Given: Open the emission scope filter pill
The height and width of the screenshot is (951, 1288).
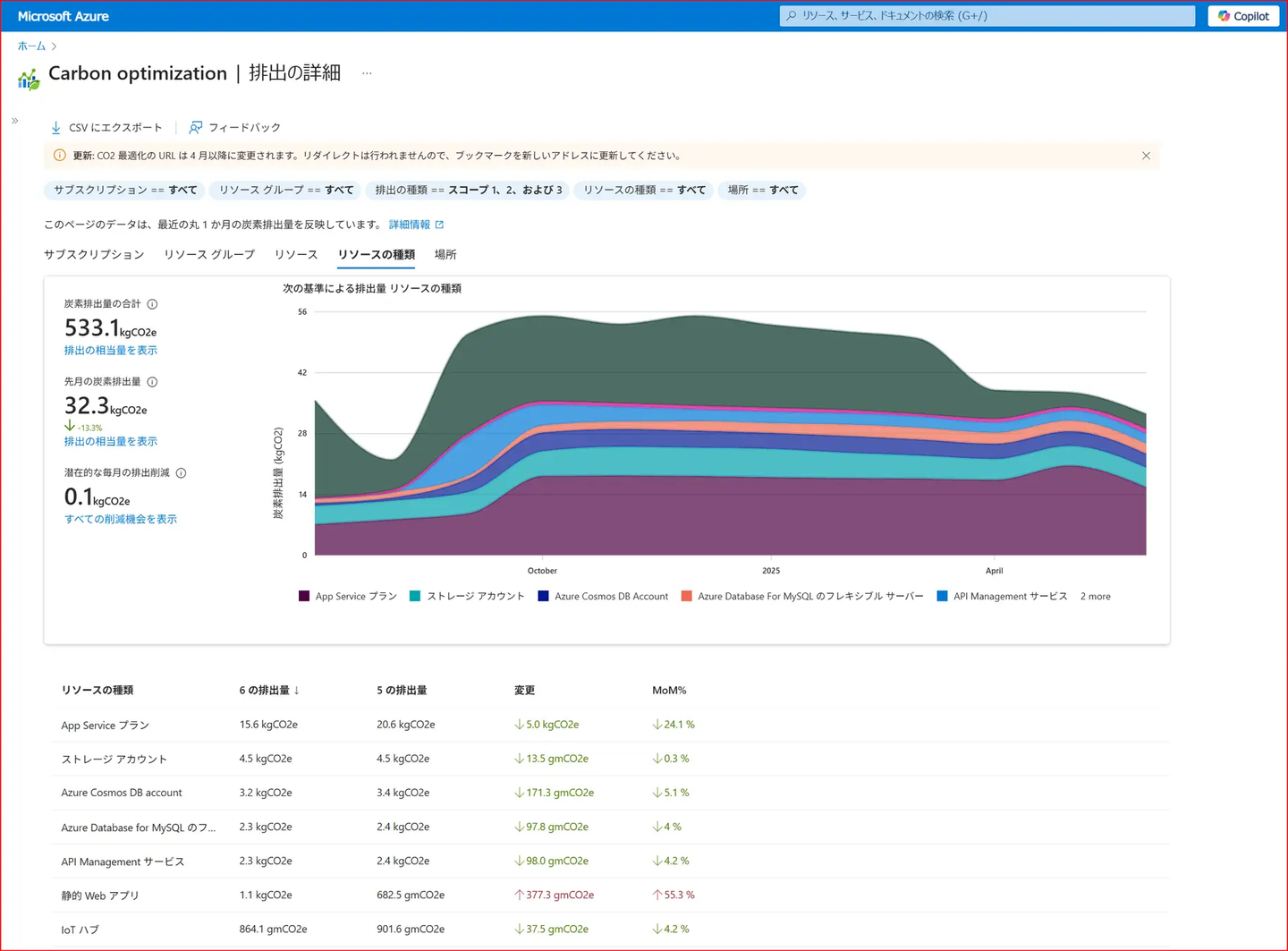Looking at the screenshot, I should (468, 190).
